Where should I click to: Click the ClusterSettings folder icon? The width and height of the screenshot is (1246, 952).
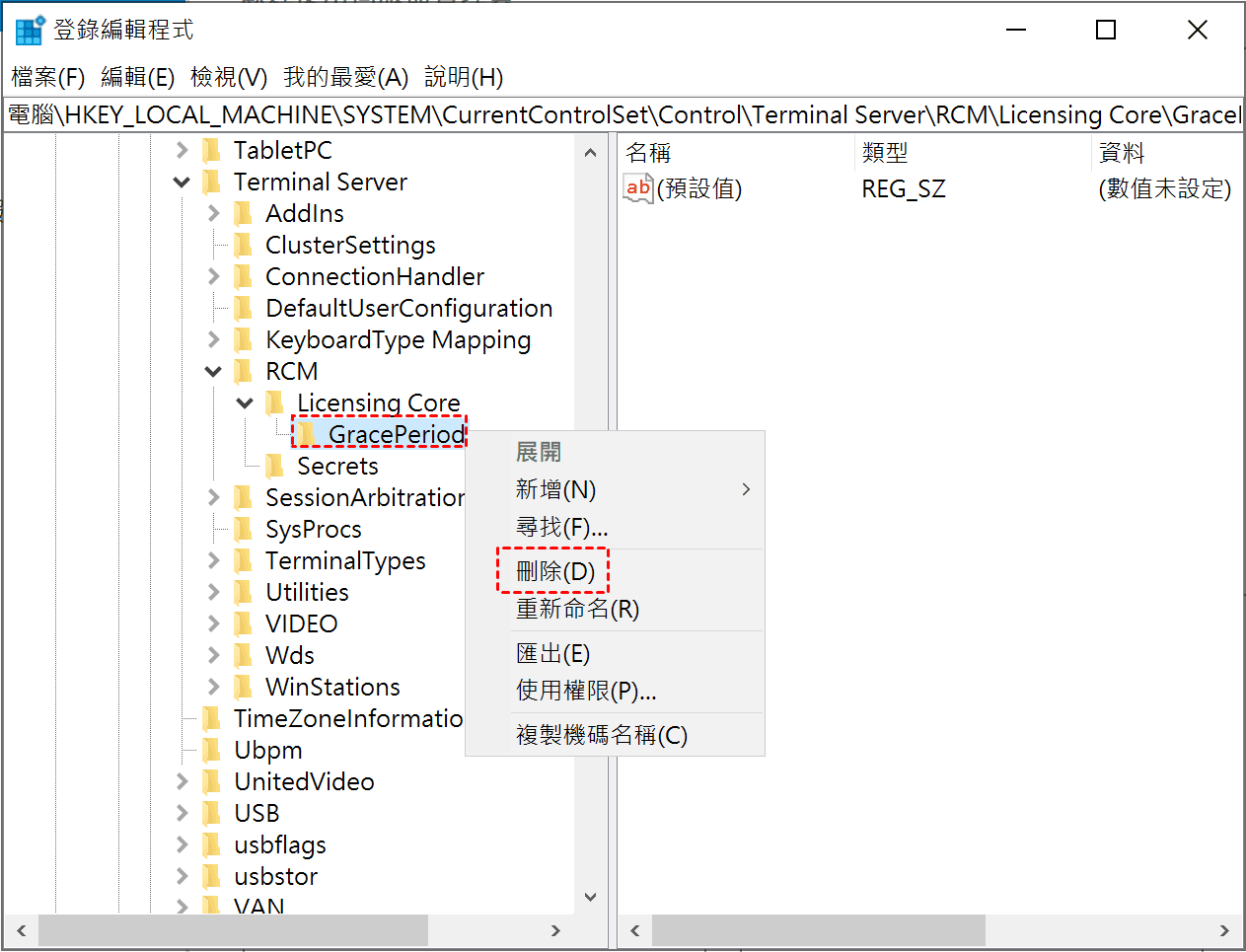[x=243, y=245]
